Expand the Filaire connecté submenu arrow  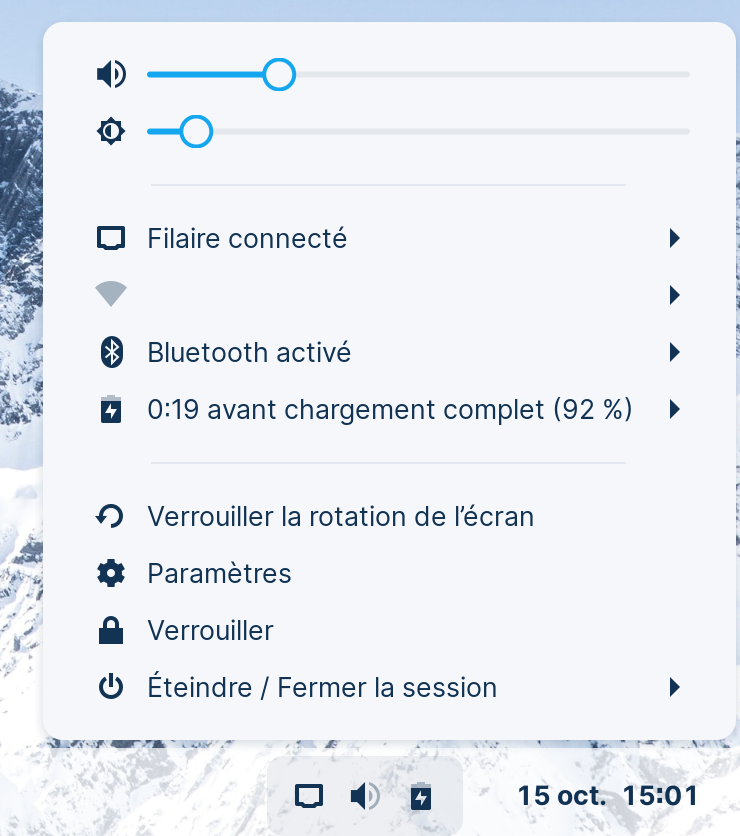(675, 239)
